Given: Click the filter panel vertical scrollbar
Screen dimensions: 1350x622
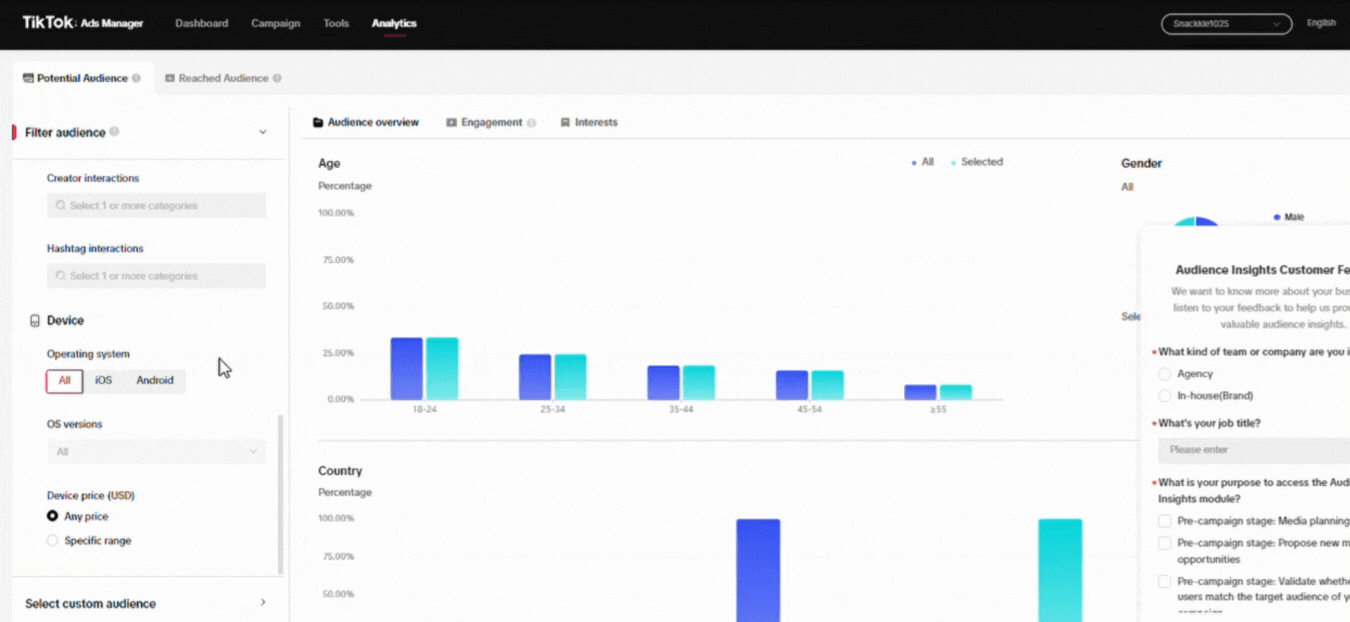Looking at the screenshot, I should point(280,495).
